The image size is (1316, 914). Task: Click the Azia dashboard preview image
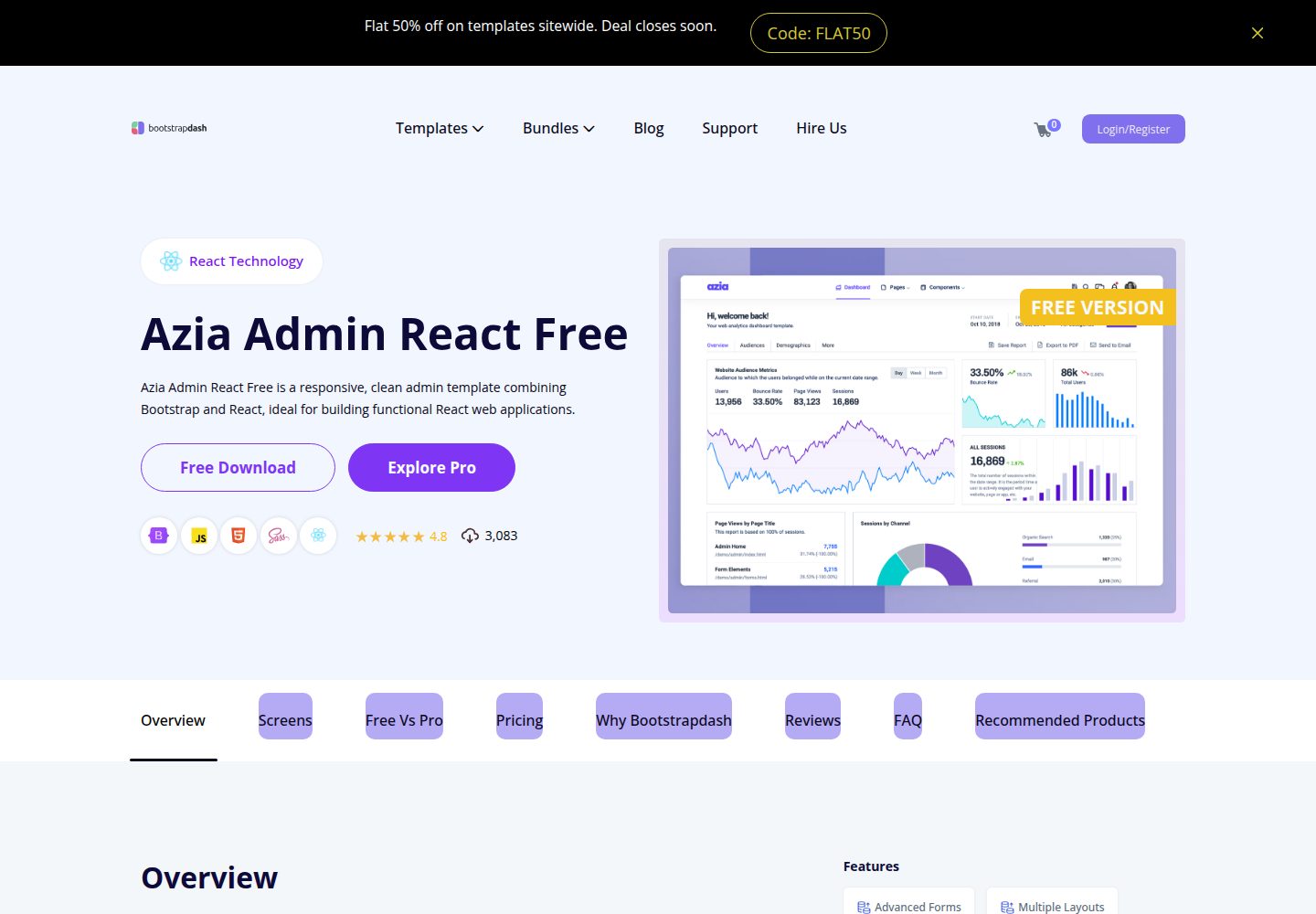(x=922, y=430)
